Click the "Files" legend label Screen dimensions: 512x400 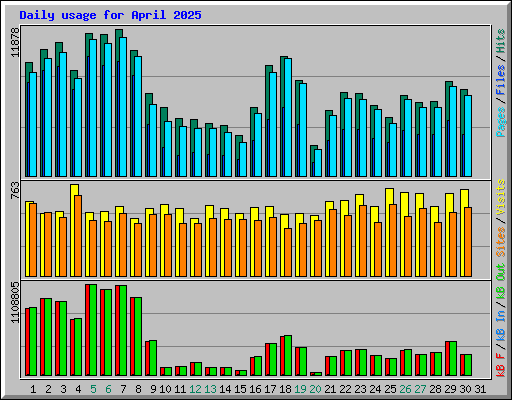(501, 80)
